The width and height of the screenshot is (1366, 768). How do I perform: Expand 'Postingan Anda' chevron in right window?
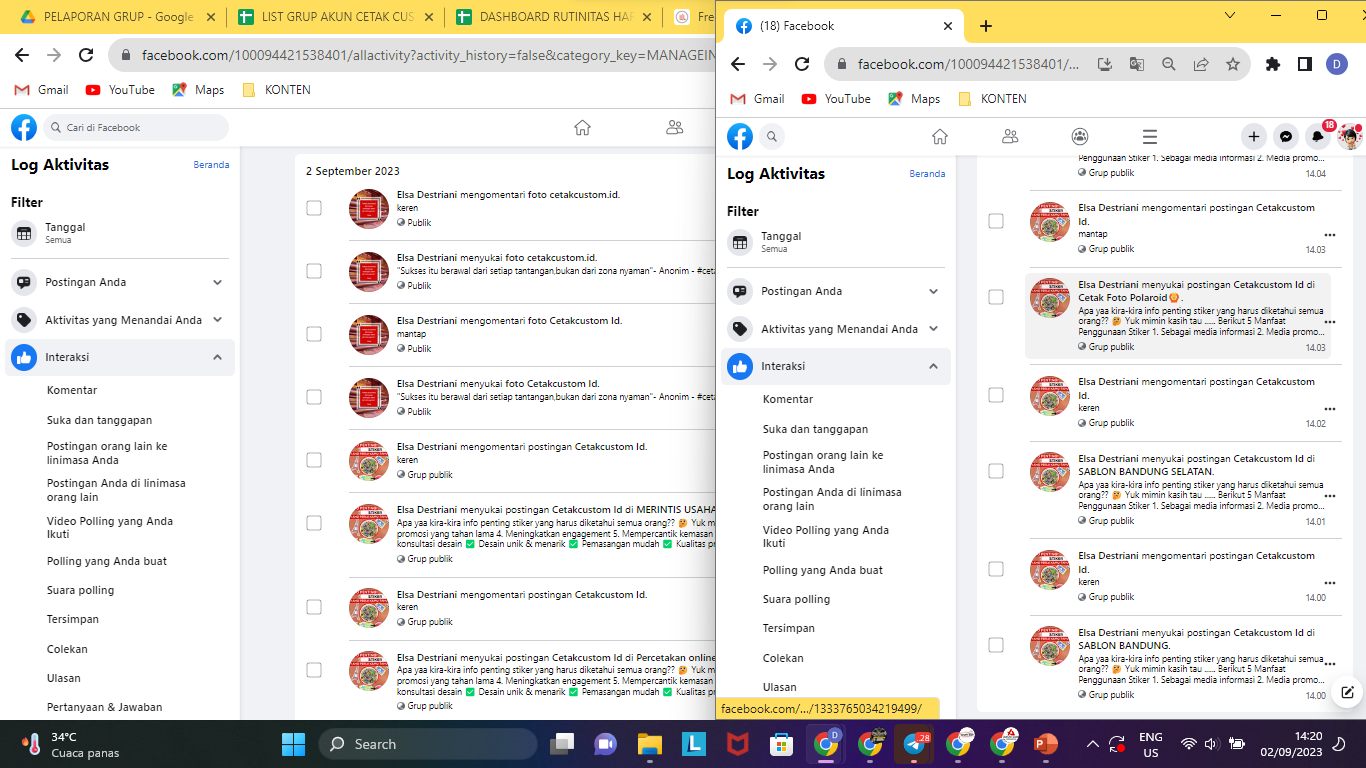(934, 291)
